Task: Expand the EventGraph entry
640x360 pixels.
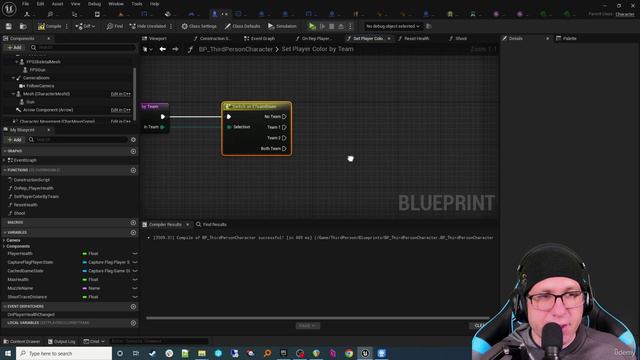Action: click(4, 160)
